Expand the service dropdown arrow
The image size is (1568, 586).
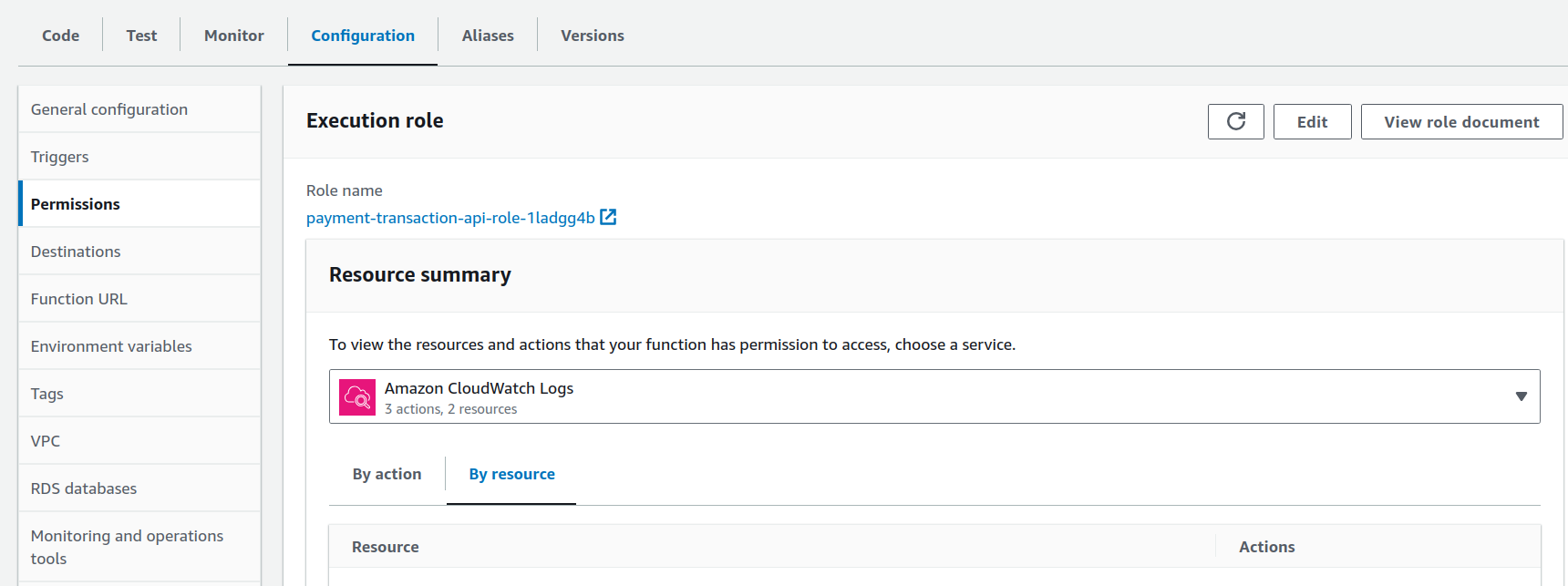(x=1521, y=396)
